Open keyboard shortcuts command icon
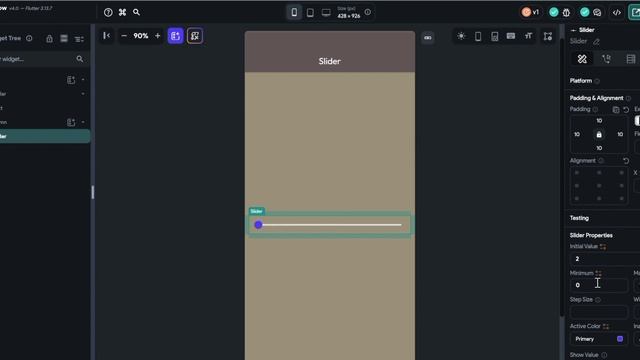This screenshot has height=360, width=640. tap(122, 12)
